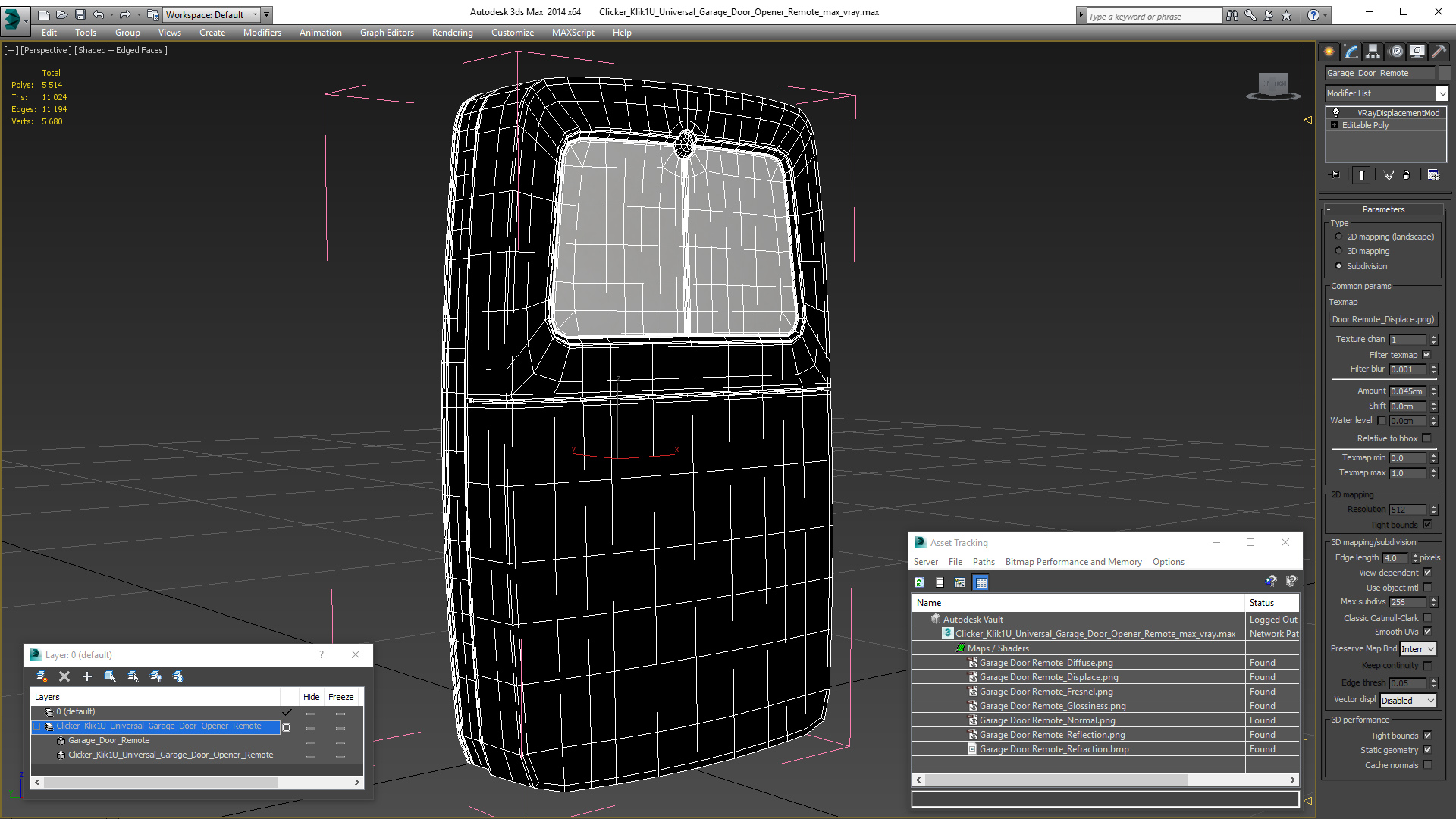This screenshot has height=819, width=1456.
Task: Click the Undo arrow icon
Action: click(x=98, y=14)
